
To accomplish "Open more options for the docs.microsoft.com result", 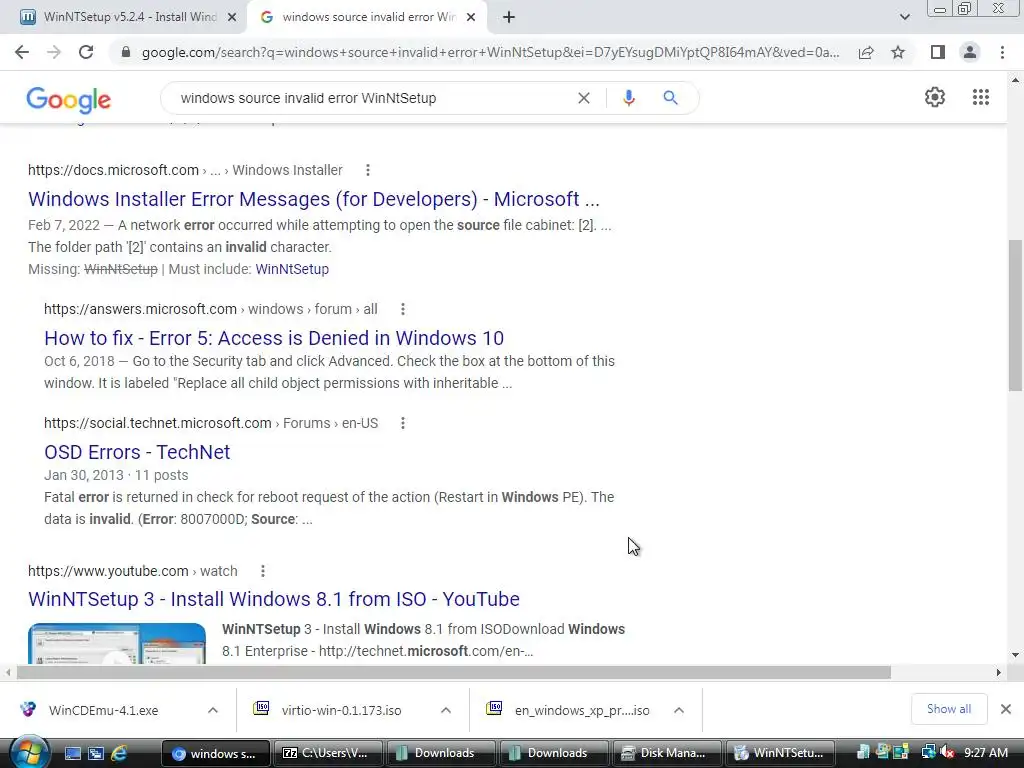I will (x=368, y=170).
